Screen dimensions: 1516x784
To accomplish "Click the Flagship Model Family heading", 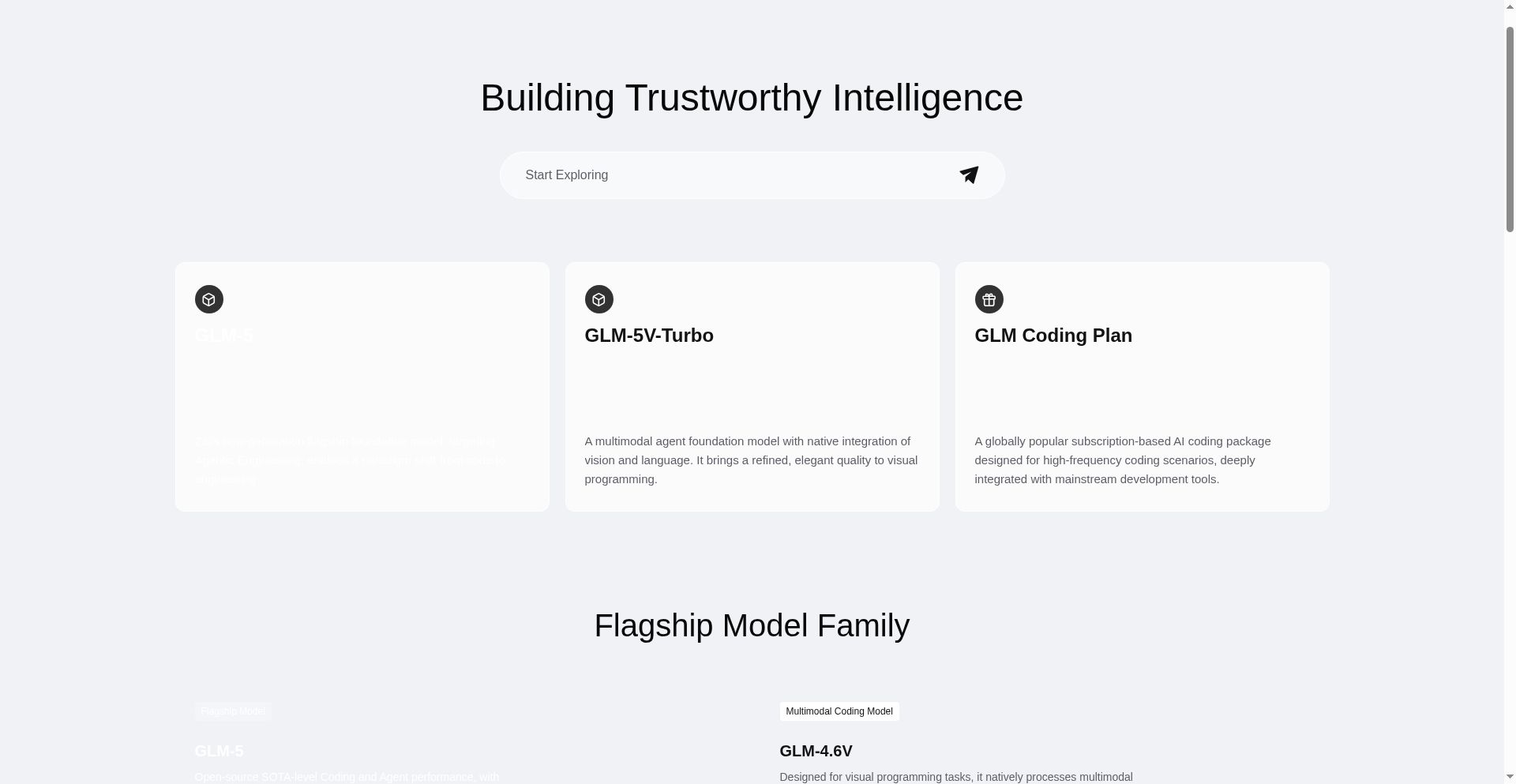I will click(752, 625).
